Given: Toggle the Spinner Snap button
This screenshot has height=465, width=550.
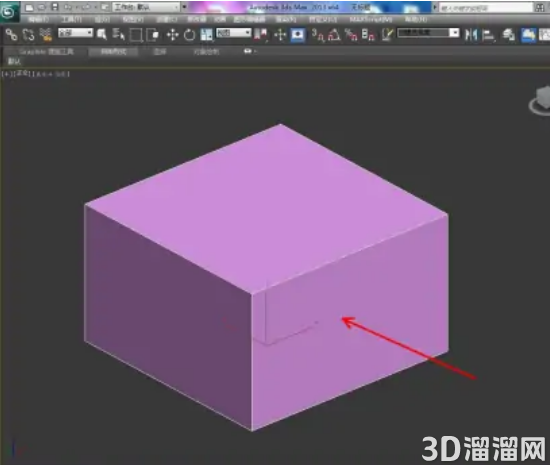Looking at the screenshot, I should [368, 35].
